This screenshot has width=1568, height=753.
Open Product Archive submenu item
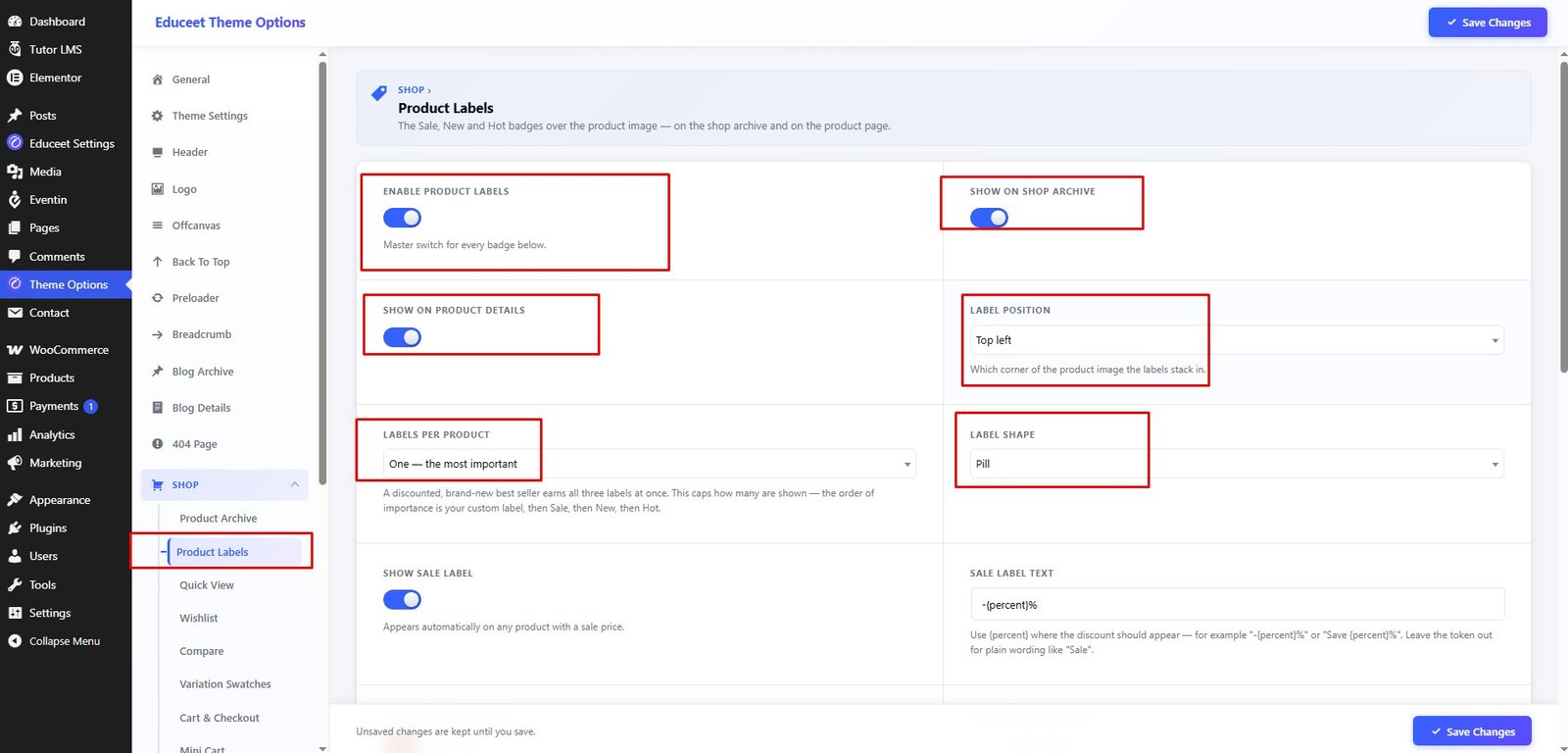[219, 519]
